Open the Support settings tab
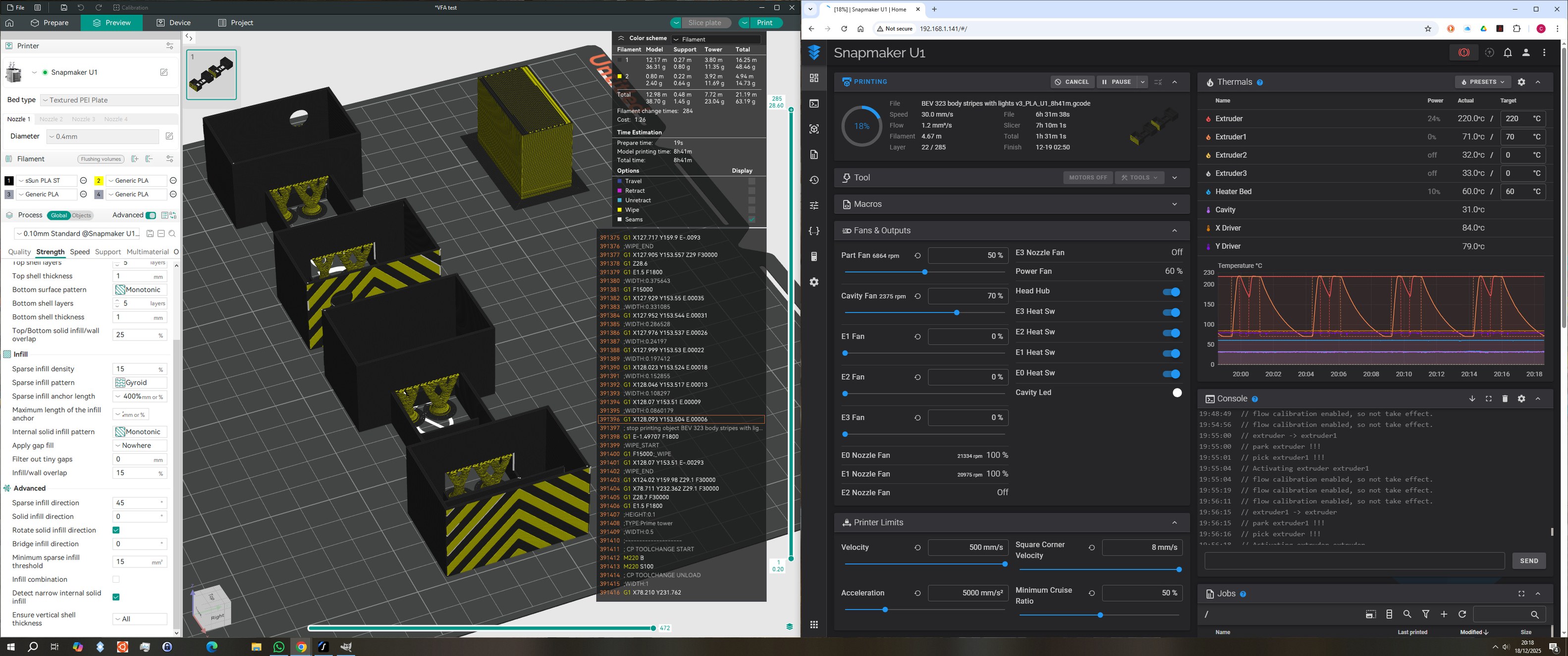 click(108, 252)
